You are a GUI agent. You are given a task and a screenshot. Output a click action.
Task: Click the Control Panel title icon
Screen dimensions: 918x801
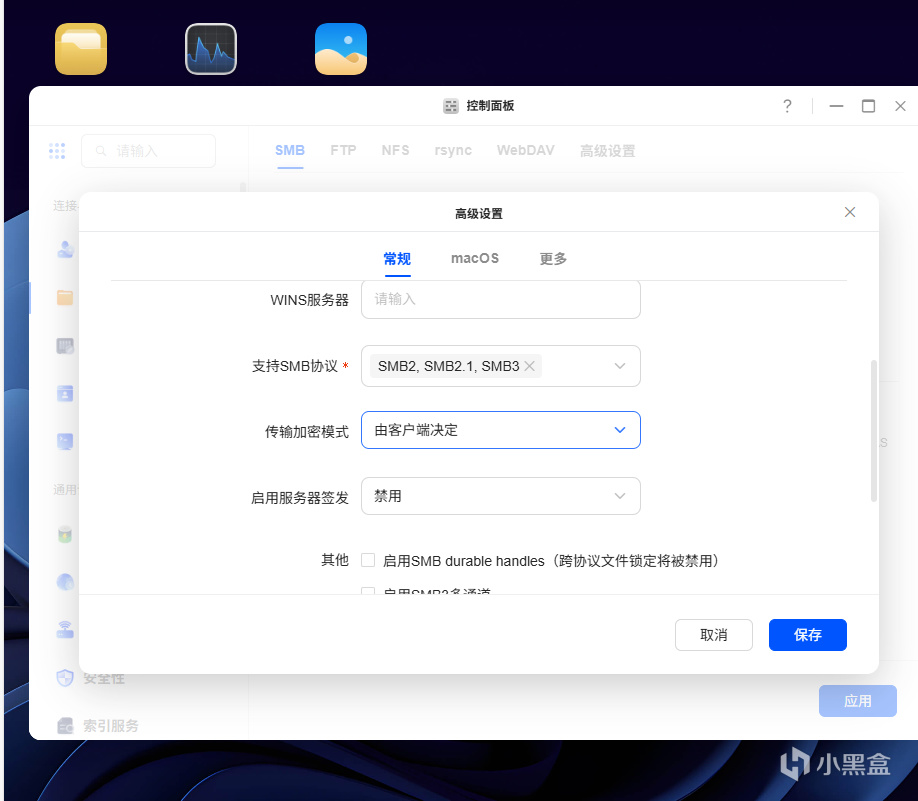451,106
